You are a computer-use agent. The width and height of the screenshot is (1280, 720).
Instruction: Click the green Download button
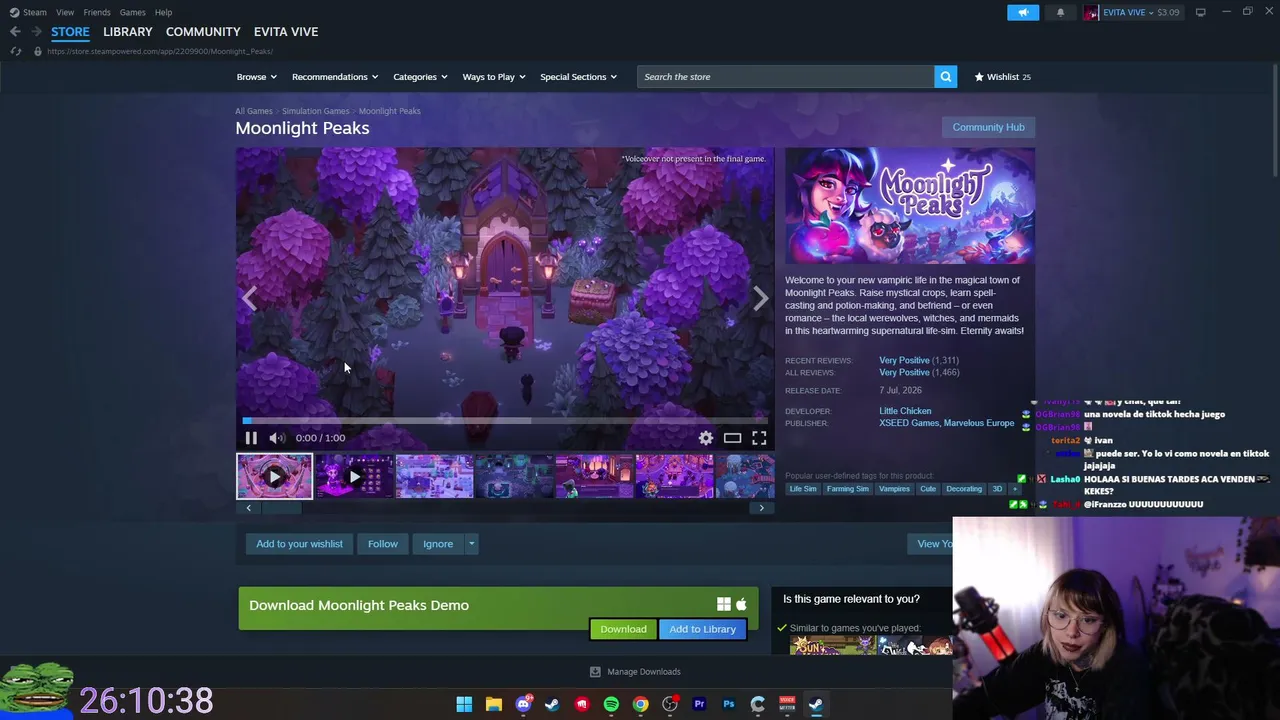[x=623, y=629]
